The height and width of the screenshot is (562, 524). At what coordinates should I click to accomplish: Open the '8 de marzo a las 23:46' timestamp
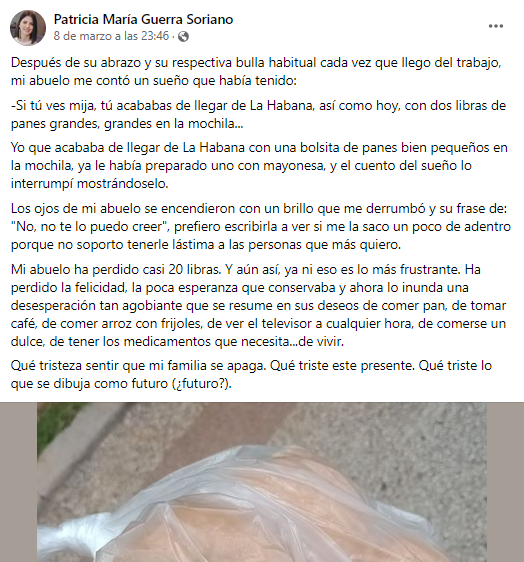[111, 36]
